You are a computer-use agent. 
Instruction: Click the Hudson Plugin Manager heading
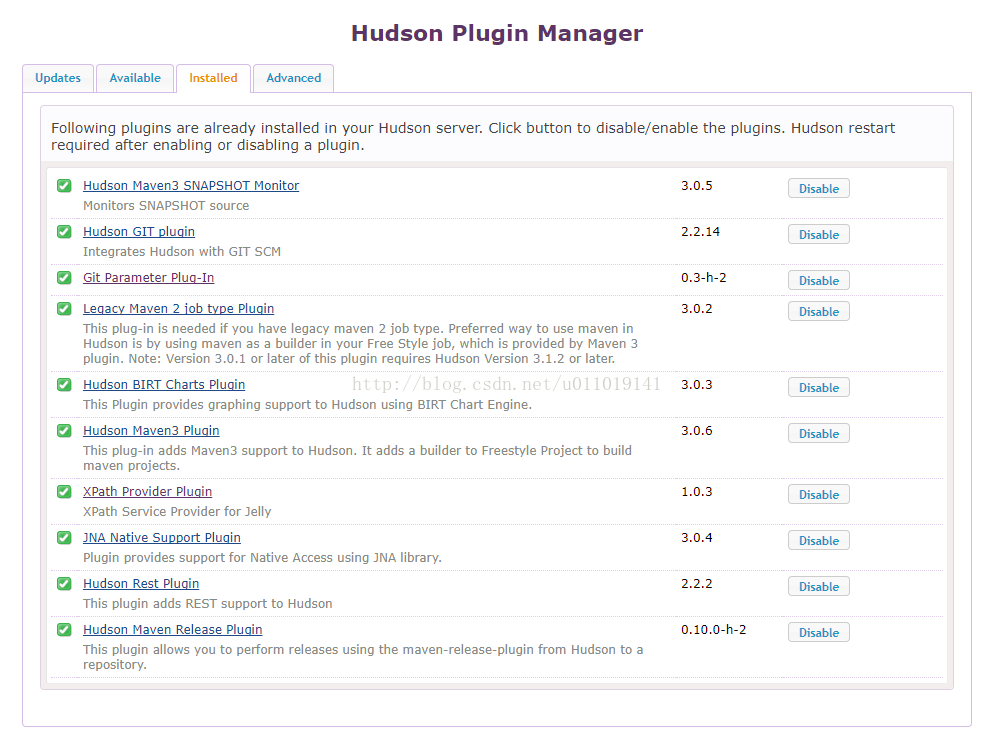click(x=497, y=33)
